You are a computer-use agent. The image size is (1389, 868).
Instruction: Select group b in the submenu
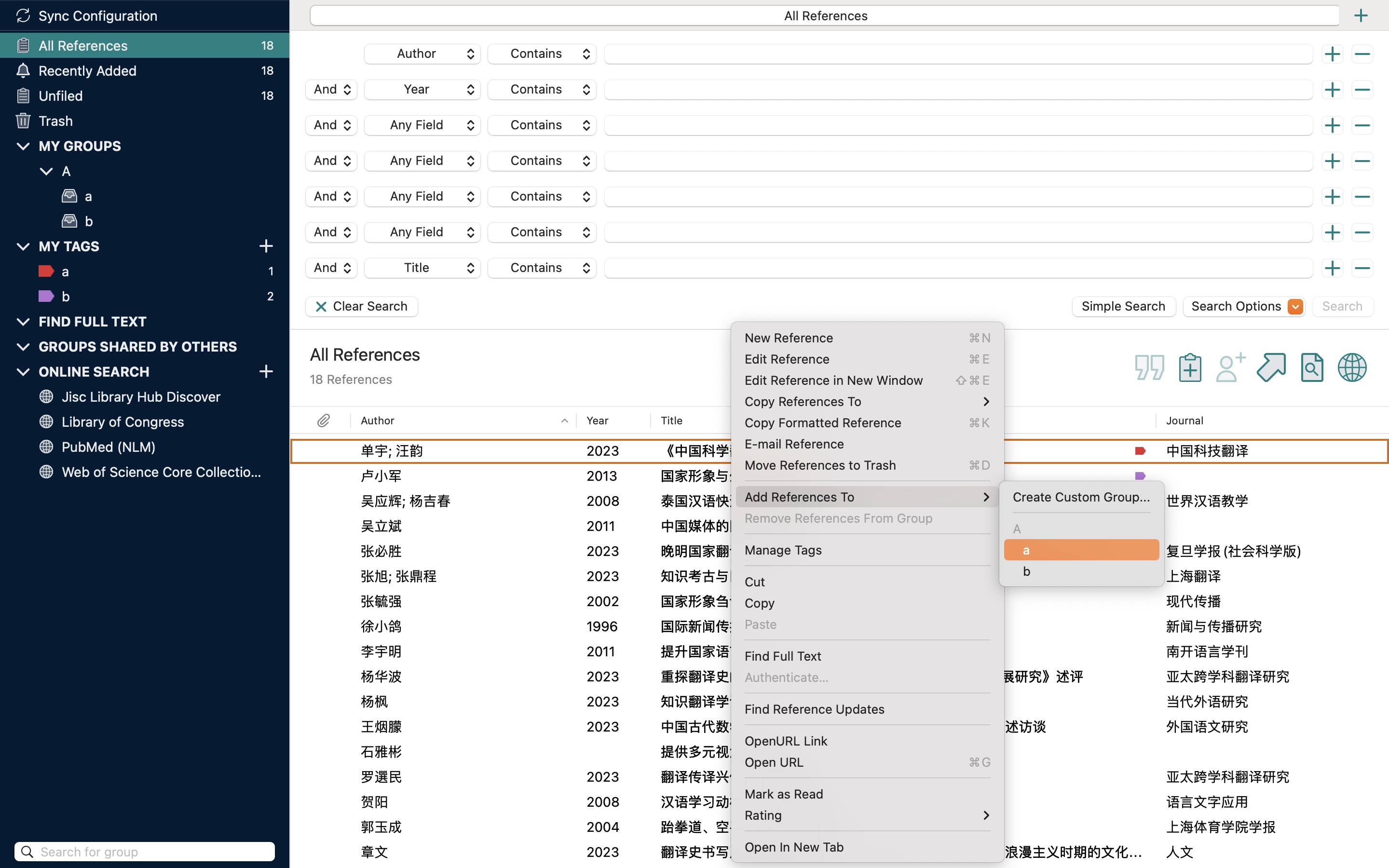1026,572
